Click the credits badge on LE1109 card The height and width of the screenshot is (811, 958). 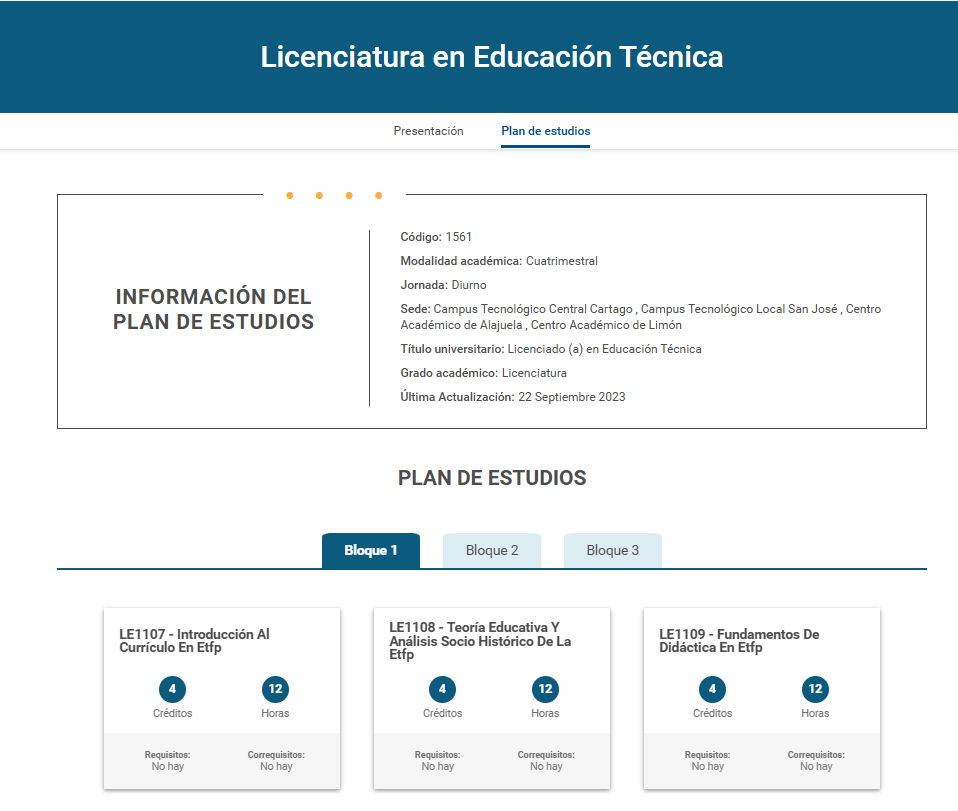[712, 689]
